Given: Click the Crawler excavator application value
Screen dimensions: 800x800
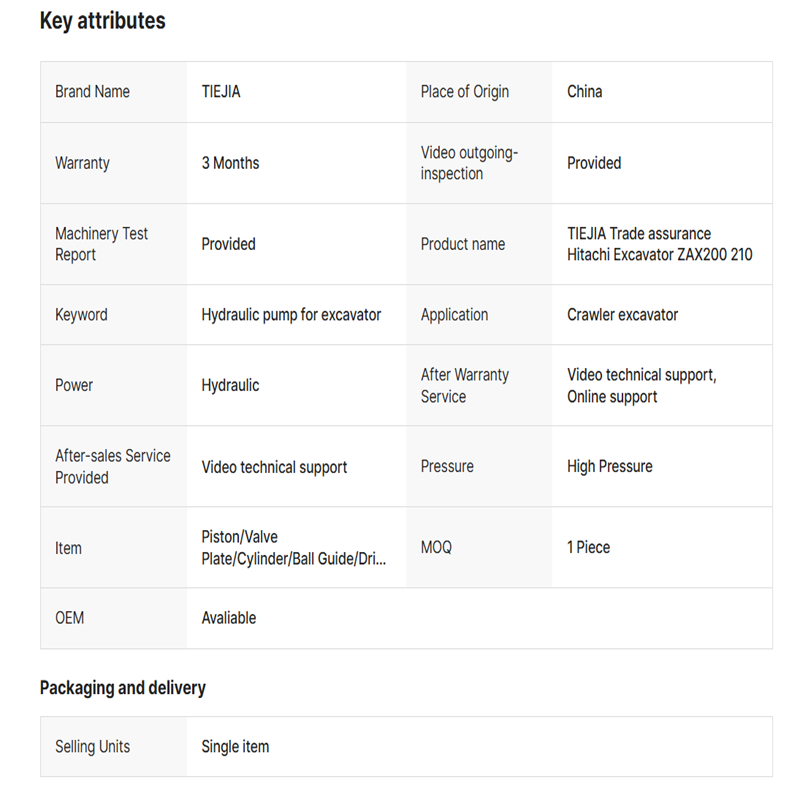Looking at the screenshot, I should [622, 315].
